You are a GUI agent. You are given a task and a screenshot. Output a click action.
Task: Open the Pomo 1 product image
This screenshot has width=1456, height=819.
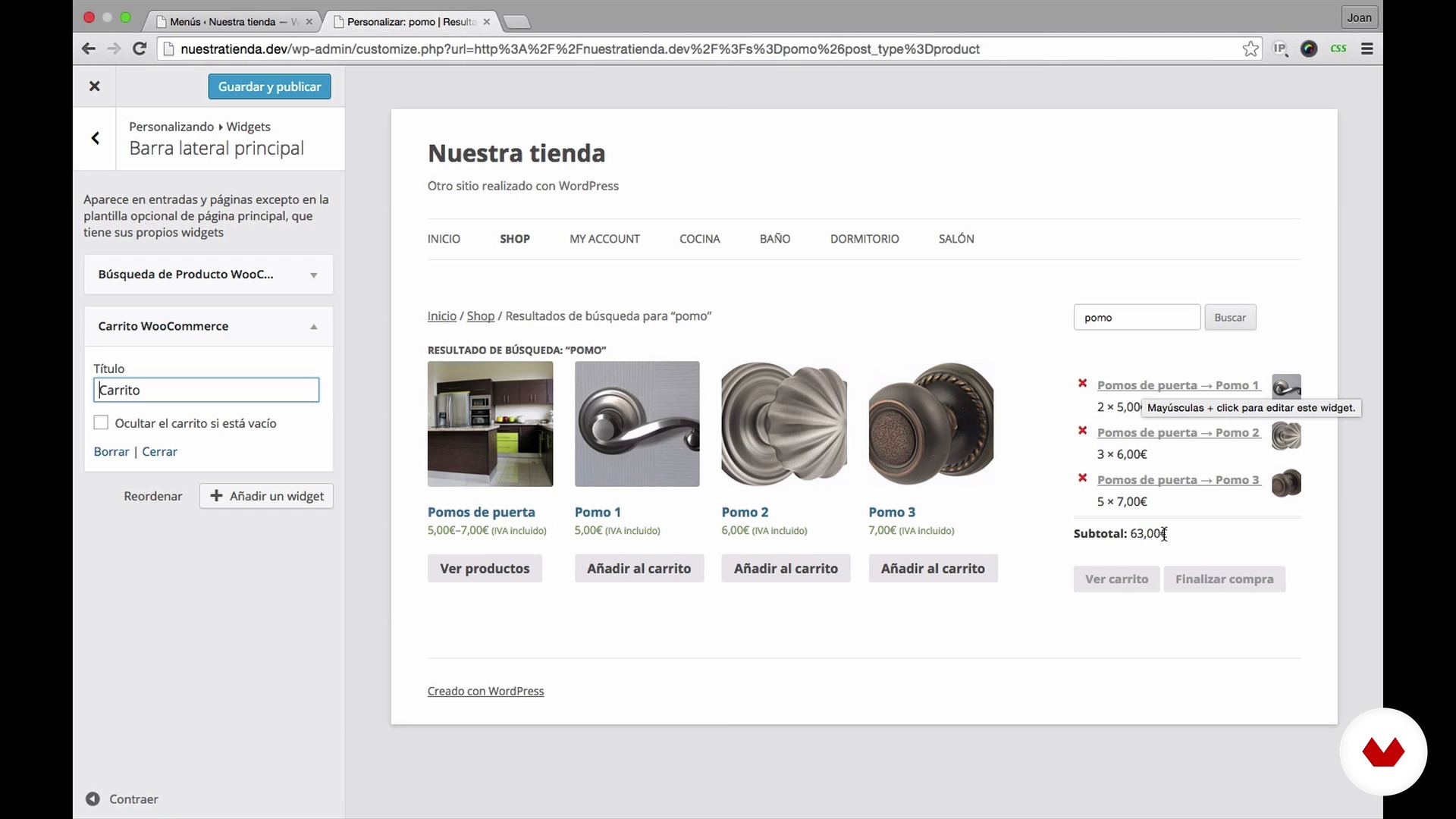tap(637, 424)
